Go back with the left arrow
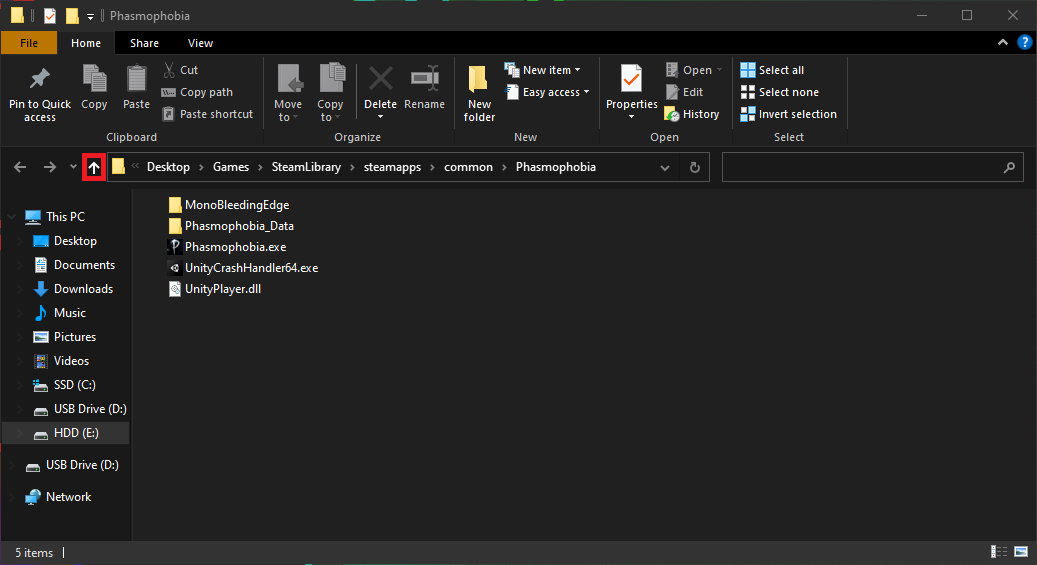 pyautogui.click(x=20, y=167)
